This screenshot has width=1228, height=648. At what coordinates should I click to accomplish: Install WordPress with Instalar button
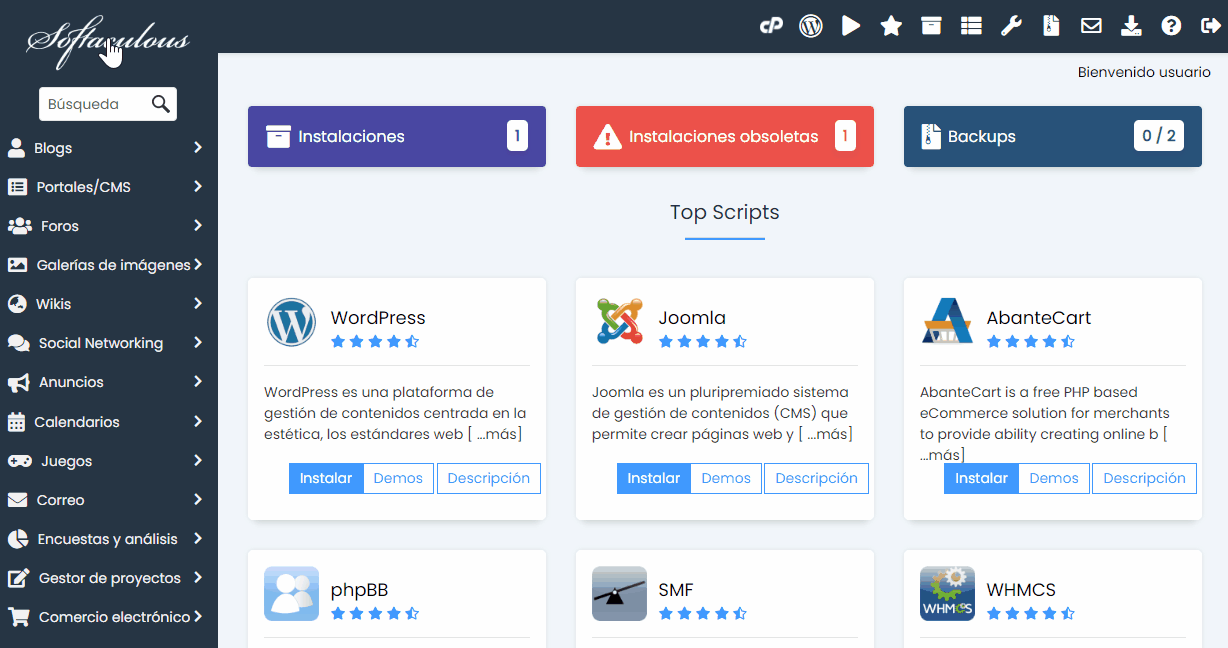pos(326,478)
